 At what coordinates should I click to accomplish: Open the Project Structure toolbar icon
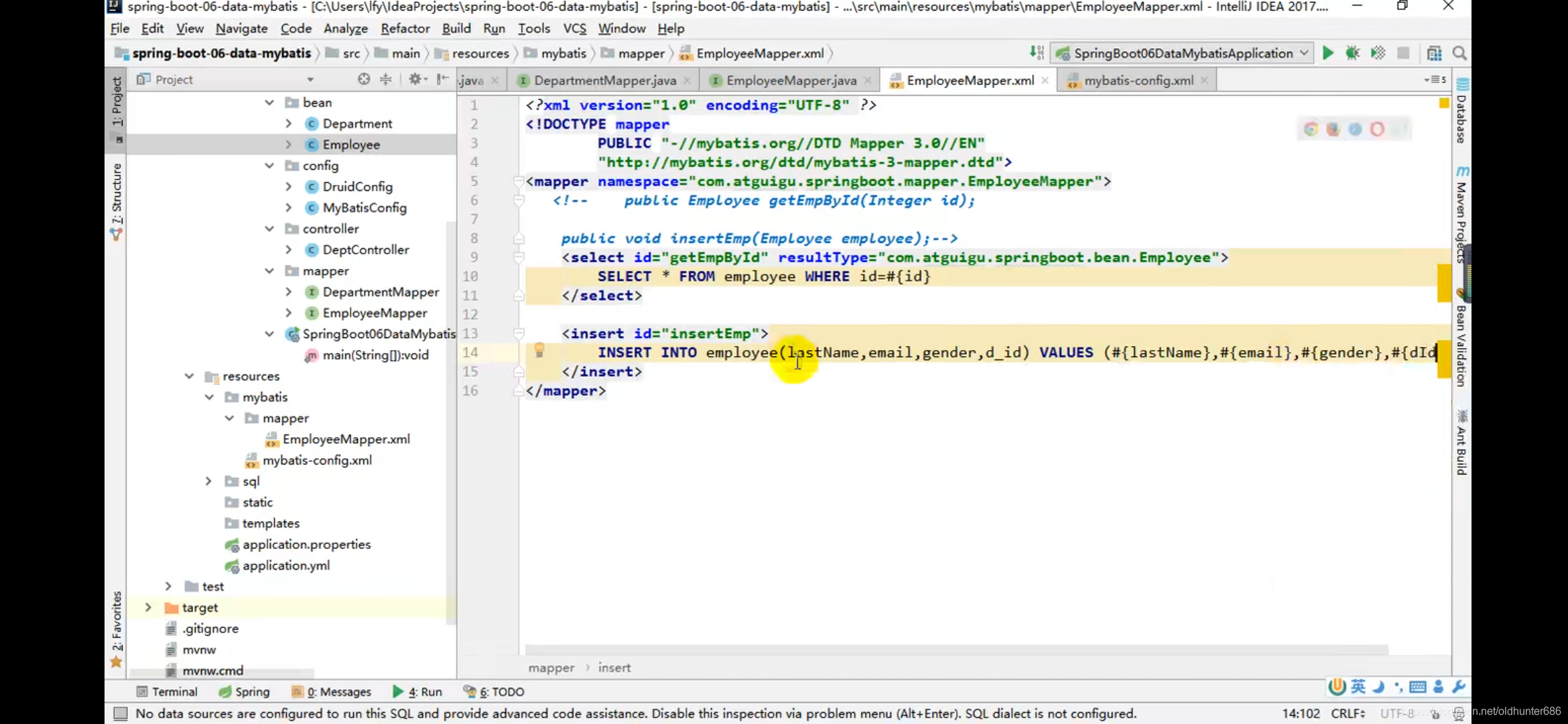pos(1434,53)
